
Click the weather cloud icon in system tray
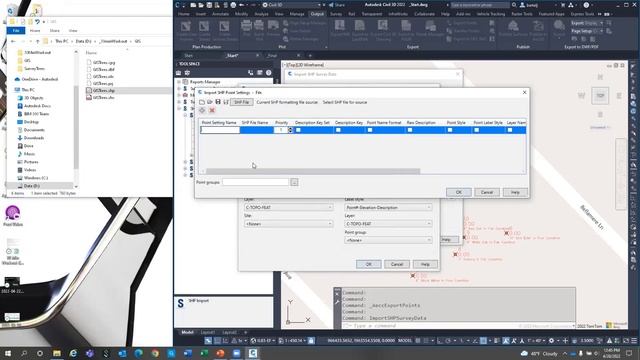click(x=524, y=353)
